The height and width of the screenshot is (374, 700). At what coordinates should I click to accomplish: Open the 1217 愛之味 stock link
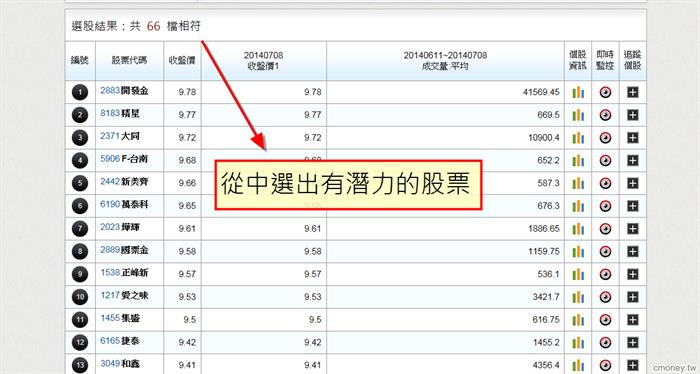point(124,295)
